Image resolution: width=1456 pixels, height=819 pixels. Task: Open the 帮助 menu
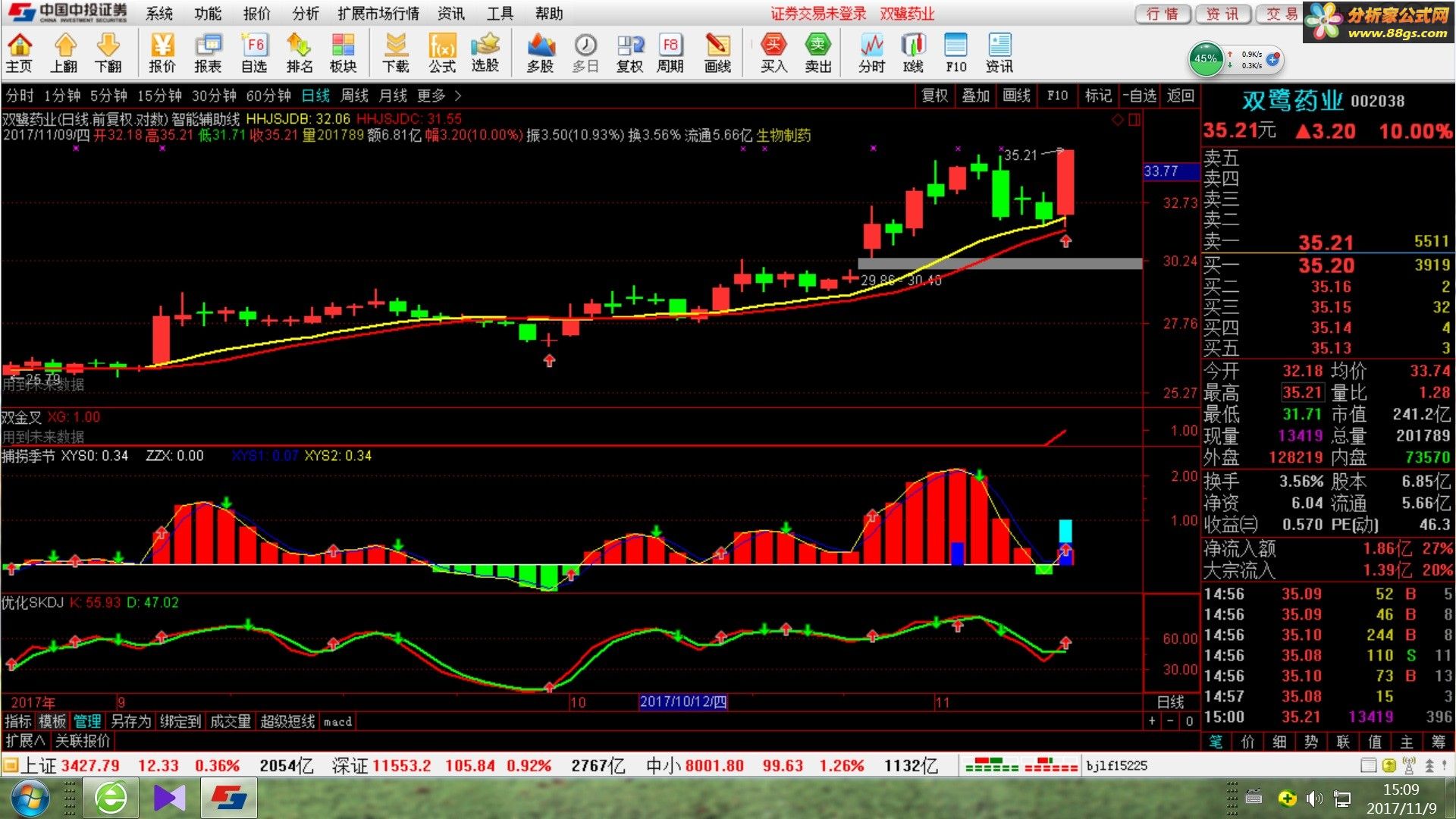[x=549, y=14]
